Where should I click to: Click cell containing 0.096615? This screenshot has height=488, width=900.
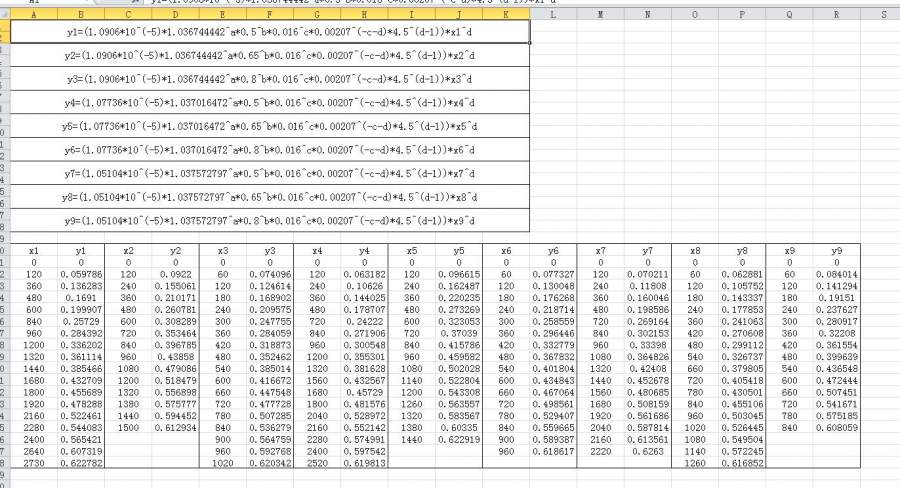[x=459, y=274]
